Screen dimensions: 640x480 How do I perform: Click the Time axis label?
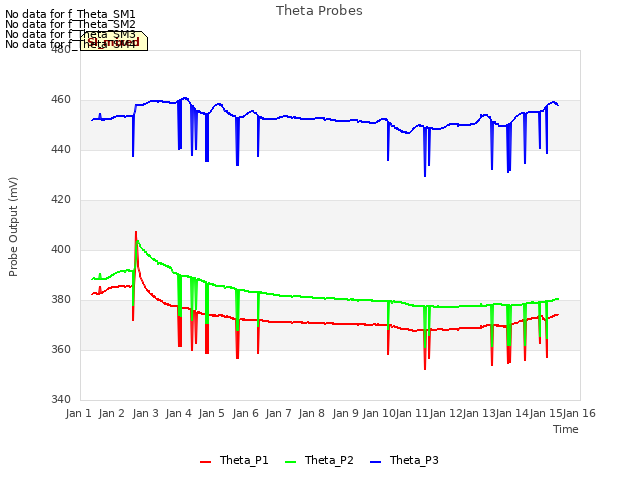566,429
